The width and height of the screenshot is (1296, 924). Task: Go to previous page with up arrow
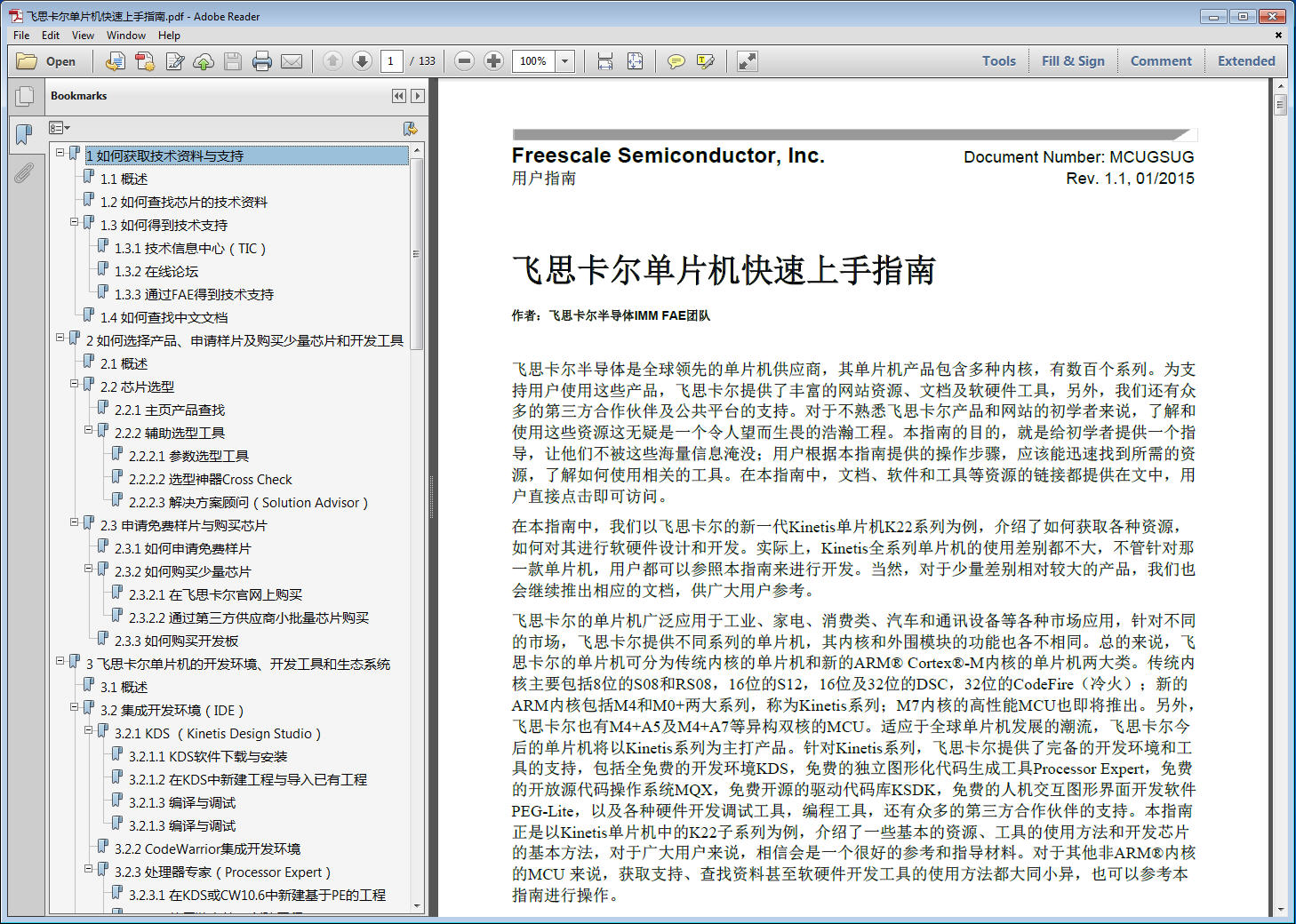(332, 61)
